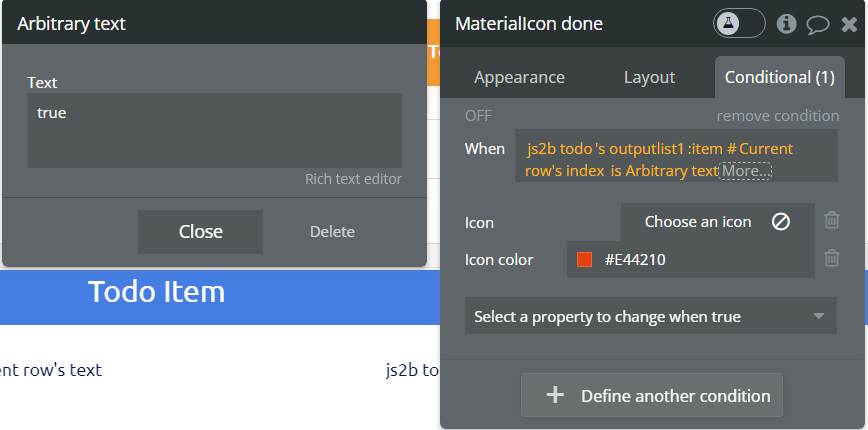Clear the chosen icon with the no-symbol icon
Screen dimensions: 868x430
pyautogui.click(x=781, y=222)
